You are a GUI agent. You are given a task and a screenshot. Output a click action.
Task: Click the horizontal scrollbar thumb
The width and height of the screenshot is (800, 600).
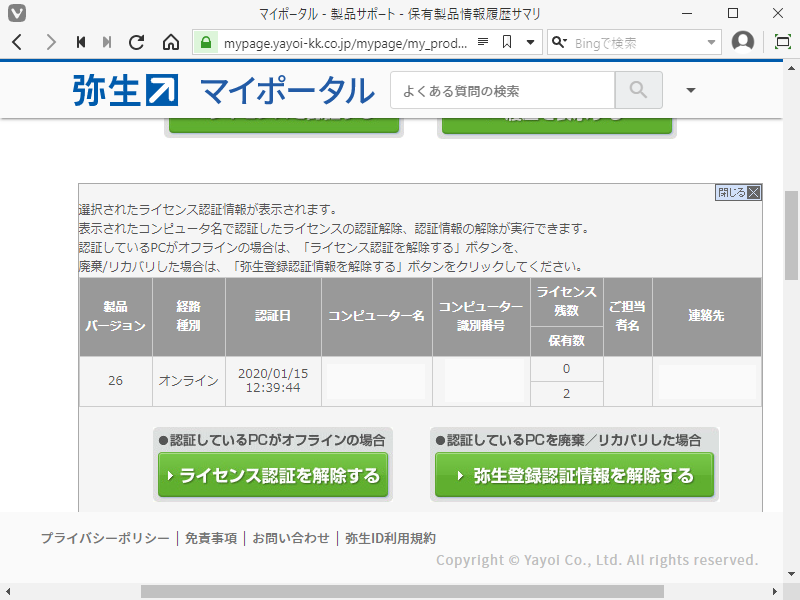402,591
